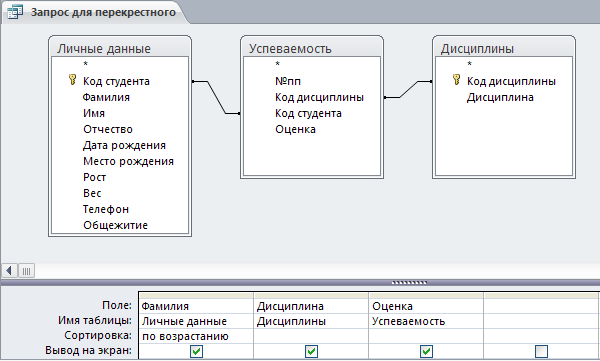Click the key icon beside Код дисциплины in Дисциплины
The image size is (600, 361).
pos(456,80)
